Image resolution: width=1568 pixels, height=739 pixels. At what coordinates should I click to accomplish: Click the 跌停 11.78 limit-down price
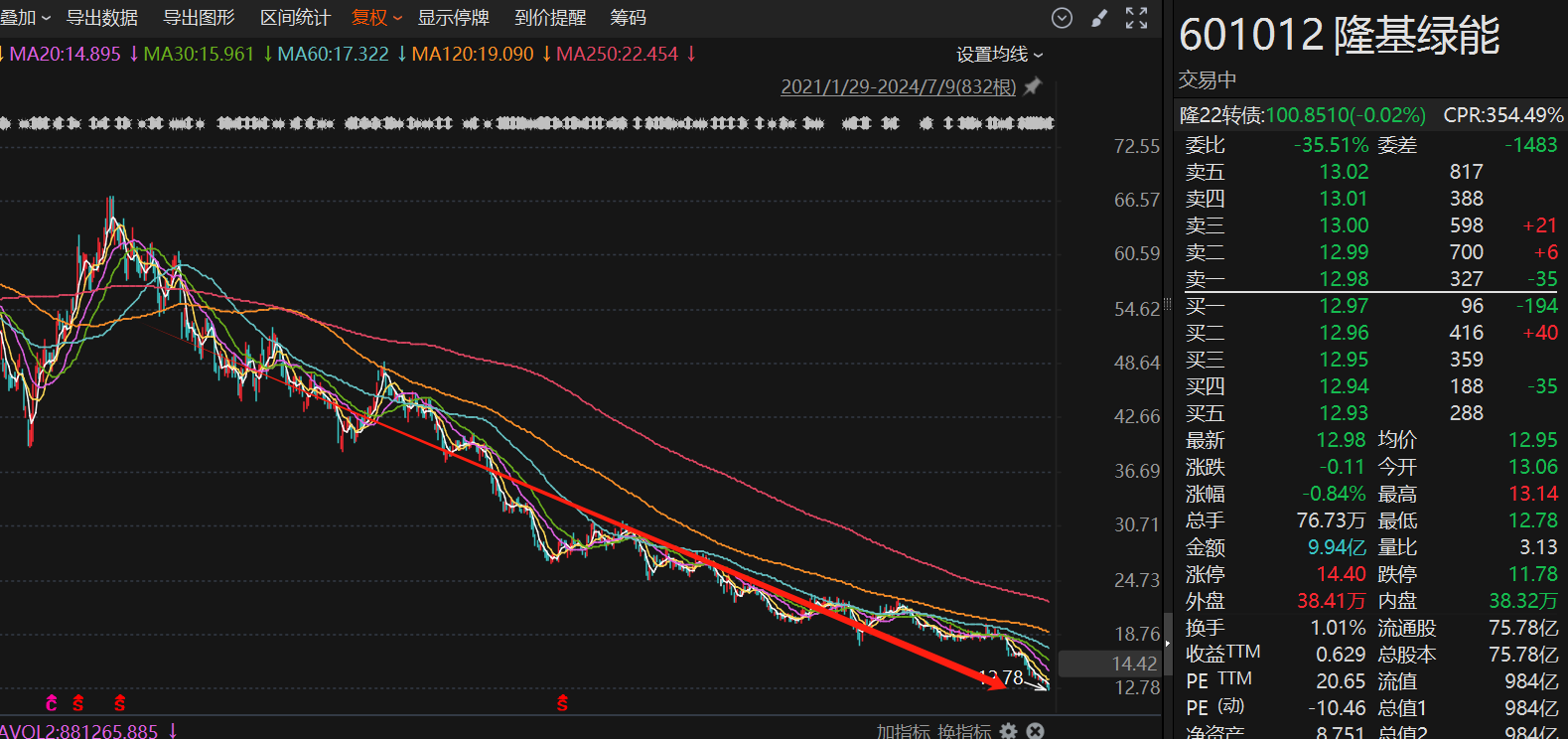(1533, 574)
